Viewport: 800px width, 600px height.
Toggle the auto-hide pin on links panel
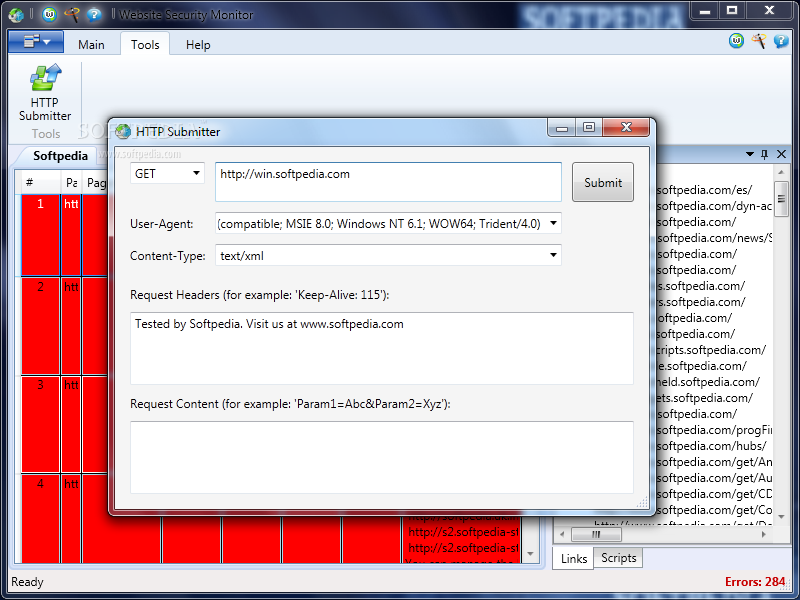[x=764, y=154]
